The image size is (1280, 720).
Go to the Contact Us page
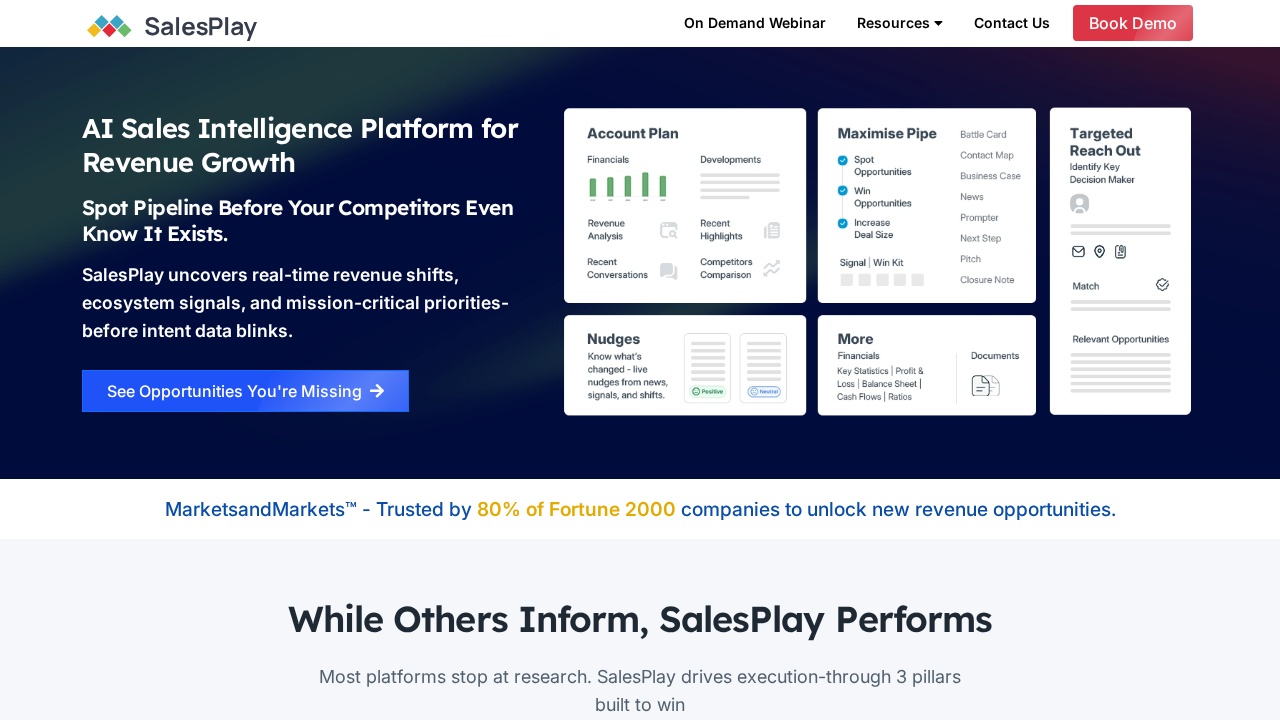pos(1011,23)
